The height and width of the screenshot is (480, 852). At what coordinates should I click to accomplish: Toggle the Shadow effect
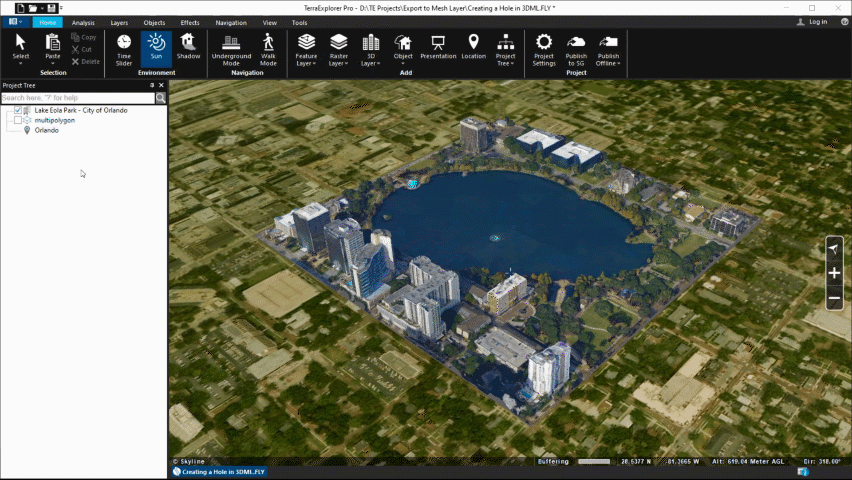189,47
